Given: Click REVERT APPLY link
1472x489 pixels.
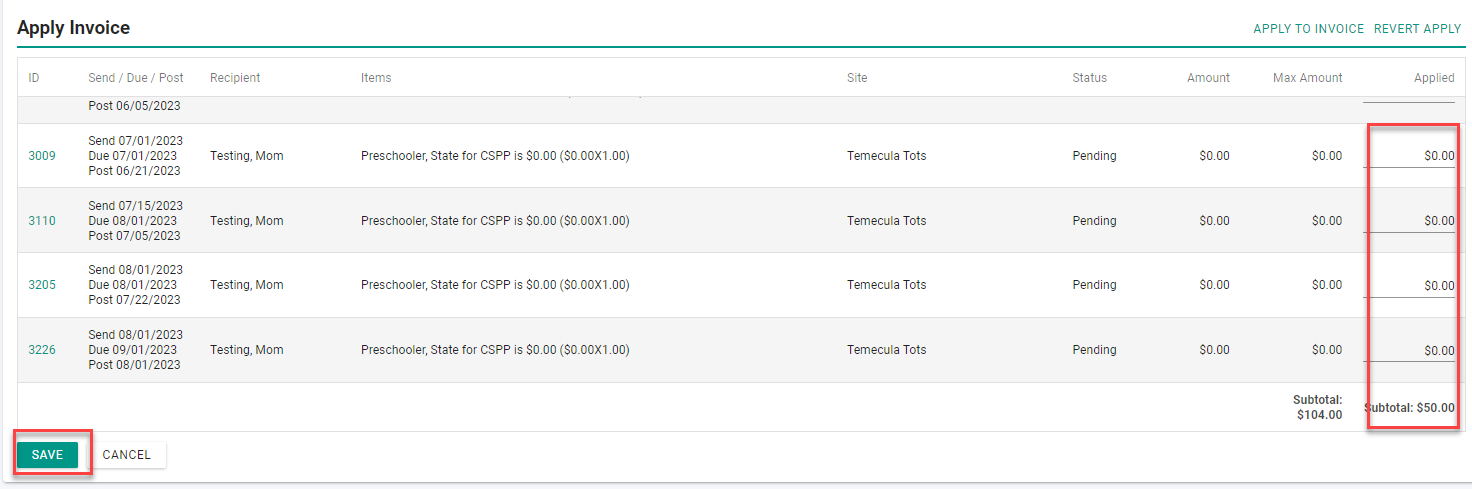Looking at the screenshot, I should (x=1417, y=29).
